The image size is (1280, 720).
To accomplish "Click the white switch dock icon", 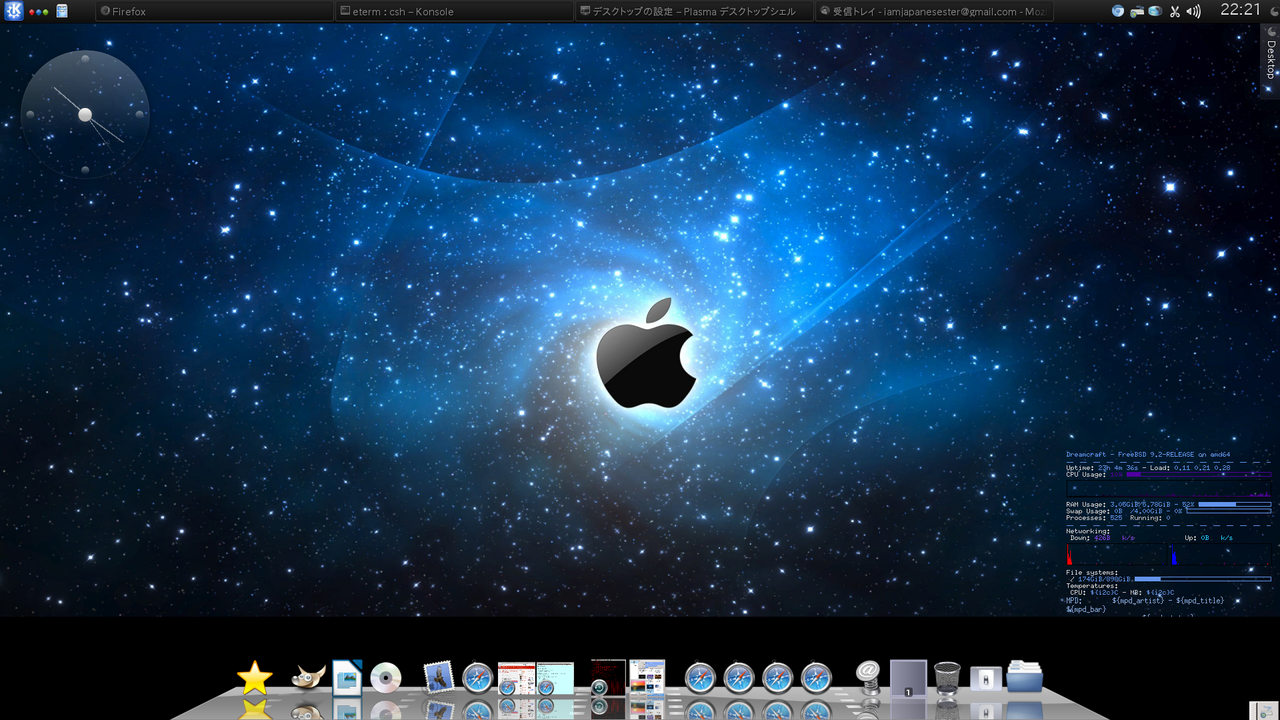I will click(x=986, y=679).
